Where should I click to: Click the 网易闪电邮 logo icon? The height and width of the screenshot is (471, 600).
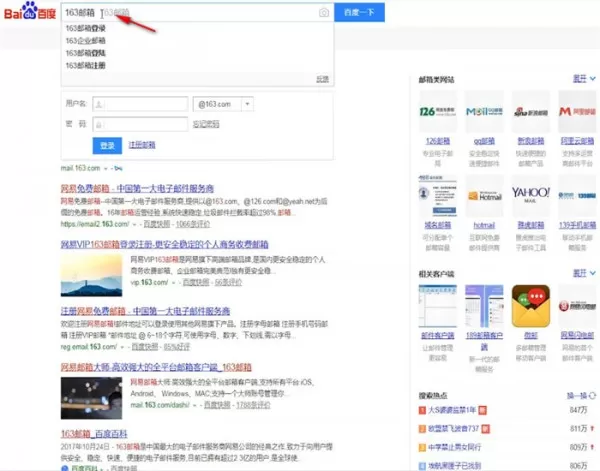click(x=577, y=306)
